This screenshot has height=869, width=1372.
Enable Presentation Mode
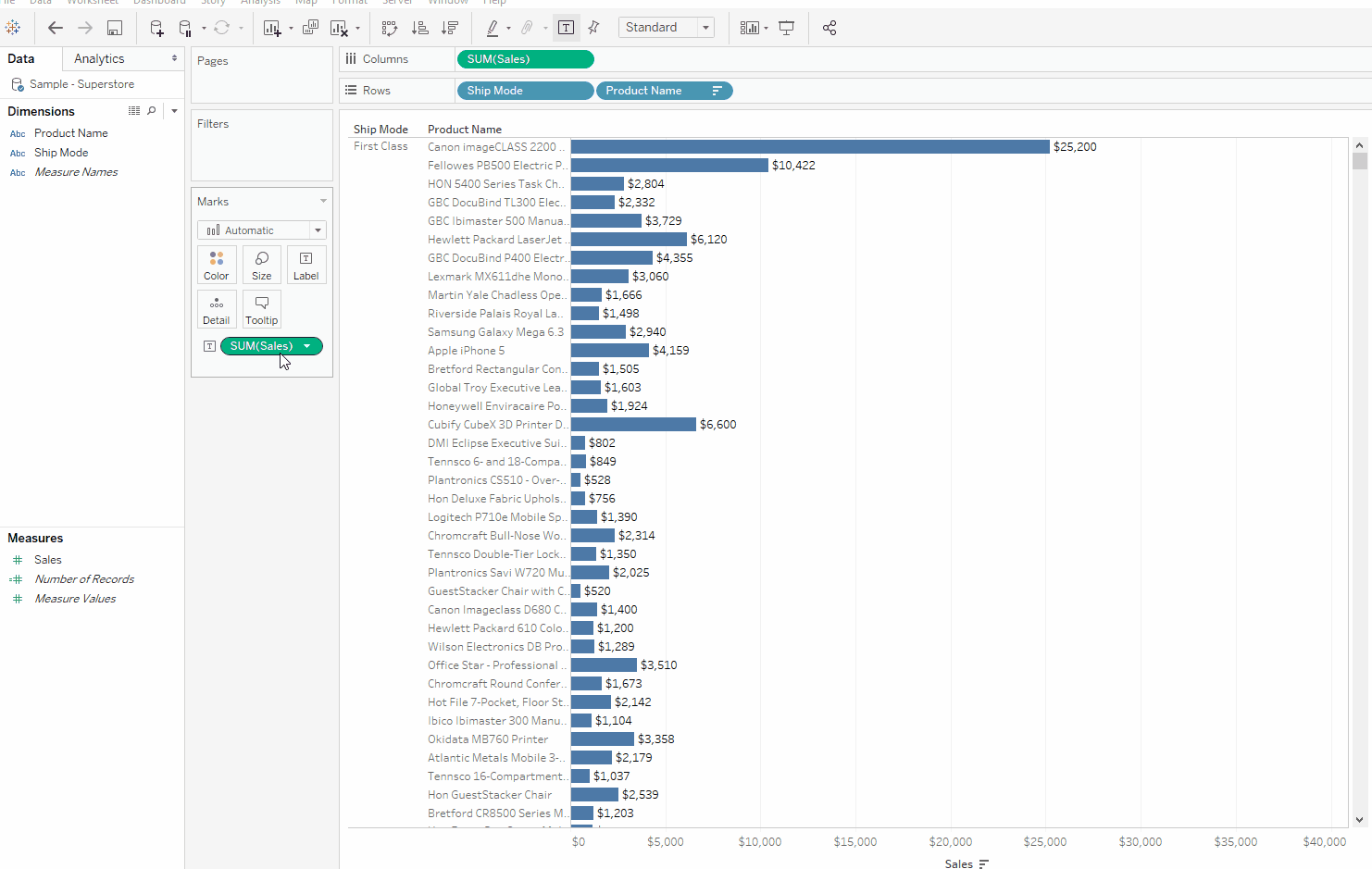click(x=786, y=28)
